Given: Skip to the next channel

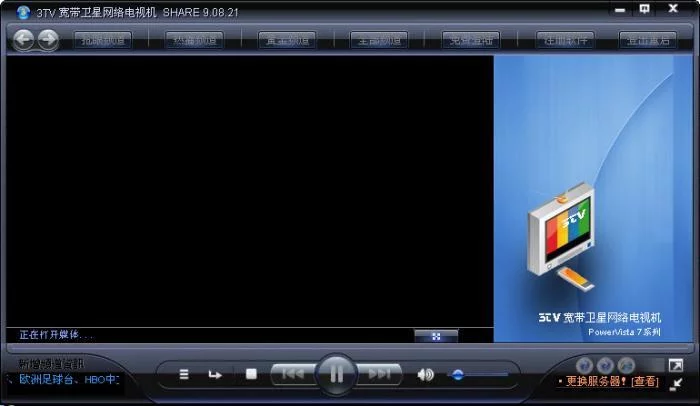Looking at the screenshot, I should [379, 373].
